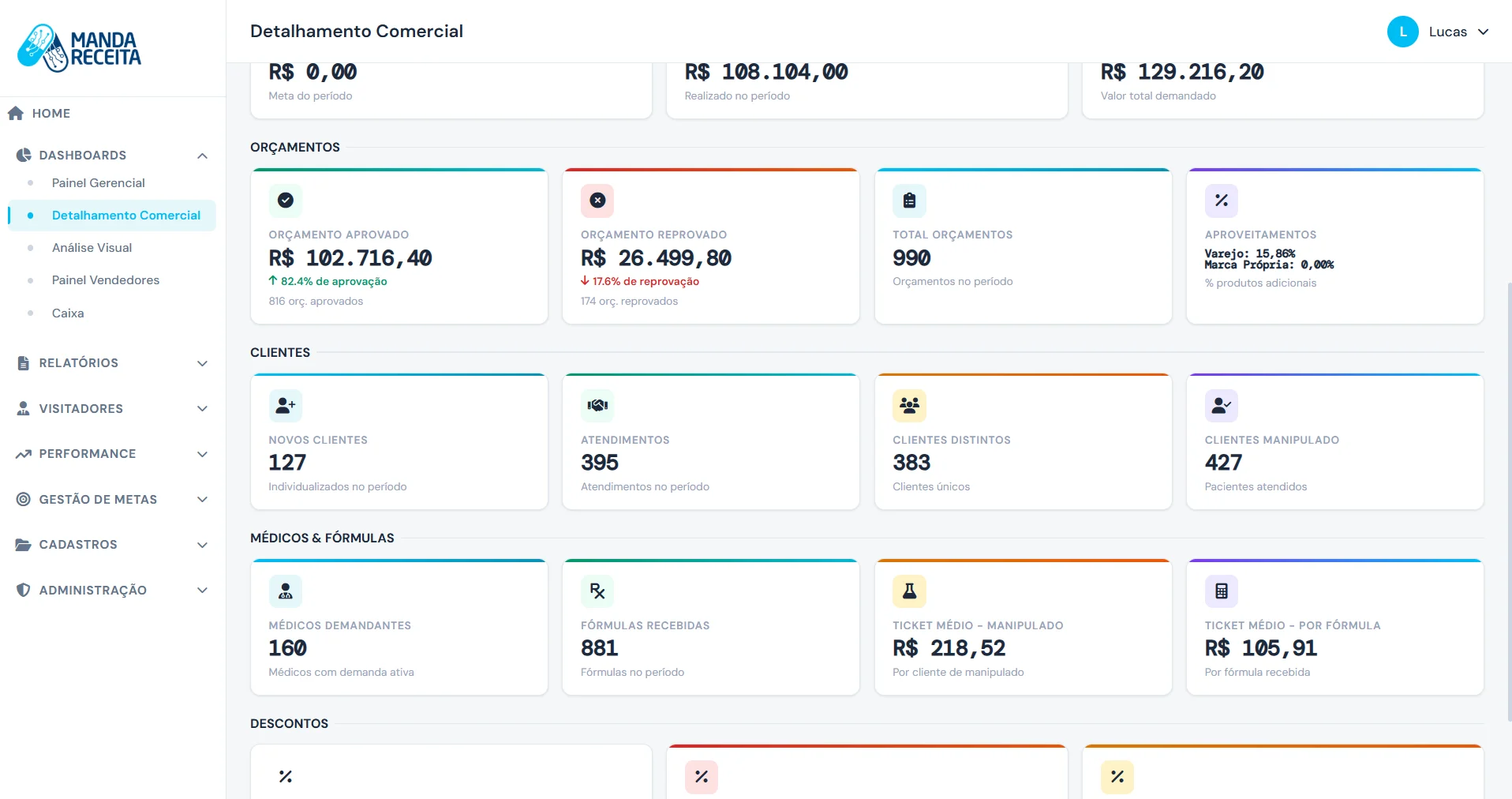1512x799 pixels.
Task: Click the Fórmulas Recebidas Rx icon
Action: pos(597,591)
